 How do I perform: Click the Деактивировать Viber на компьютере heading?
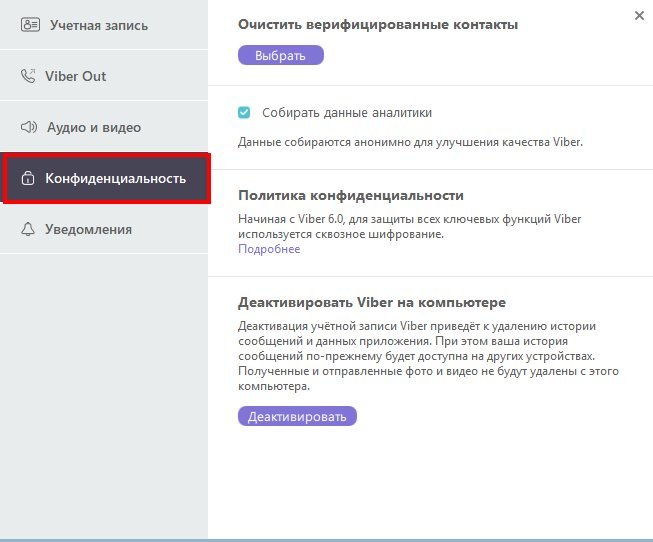point(372,302)
